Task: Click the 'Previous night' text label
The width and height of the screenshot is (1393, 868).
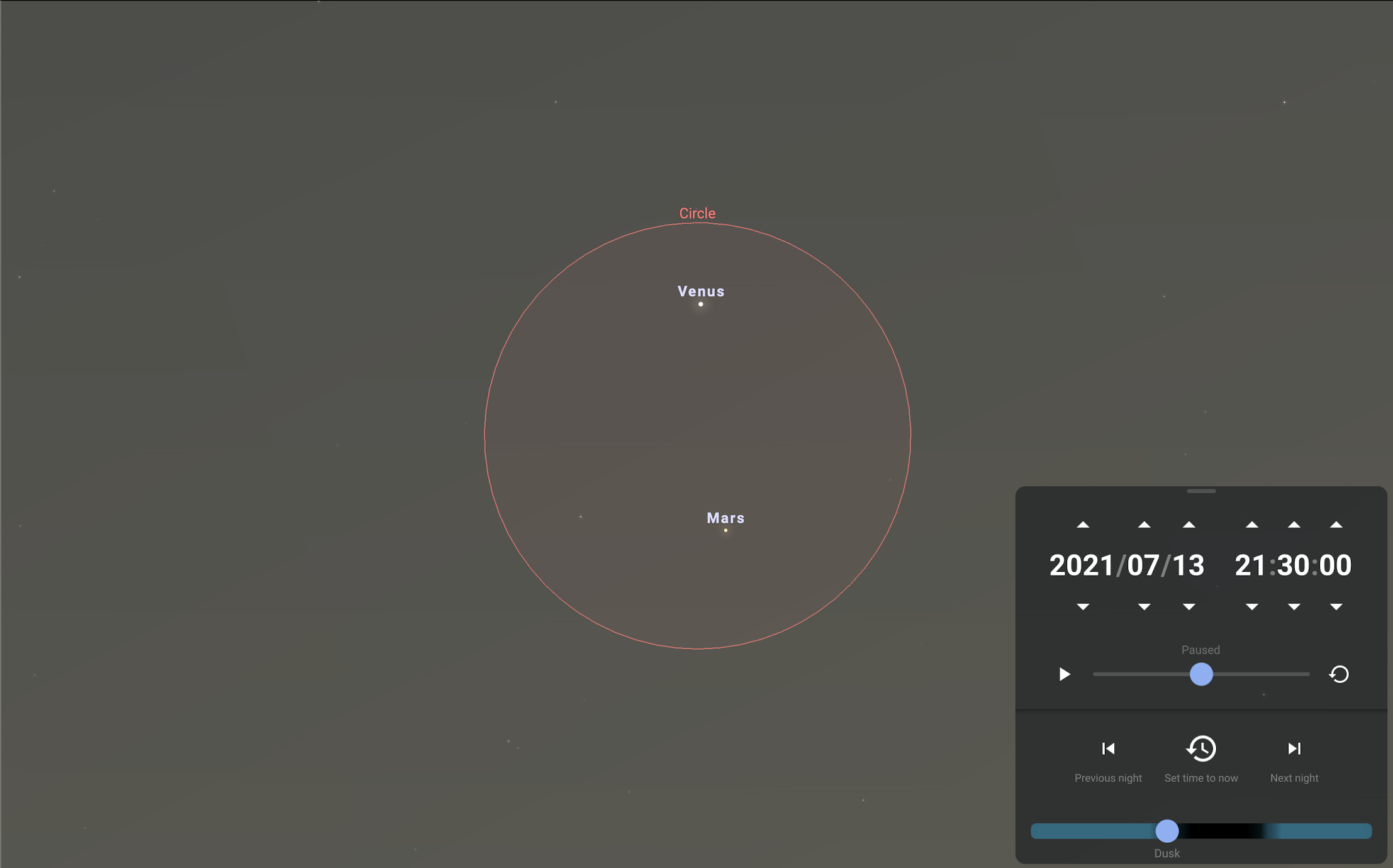Action: click(1108, 777)
